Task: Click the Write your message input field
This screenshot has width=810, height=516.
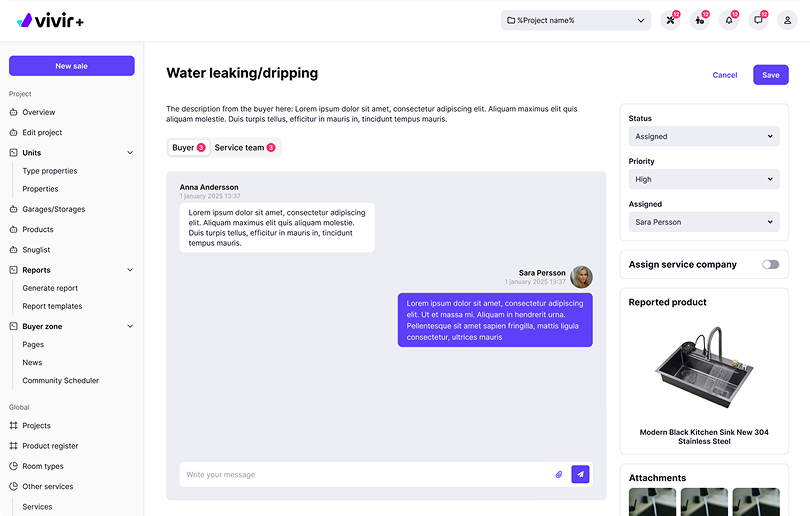Action: (x=365, y=474)
